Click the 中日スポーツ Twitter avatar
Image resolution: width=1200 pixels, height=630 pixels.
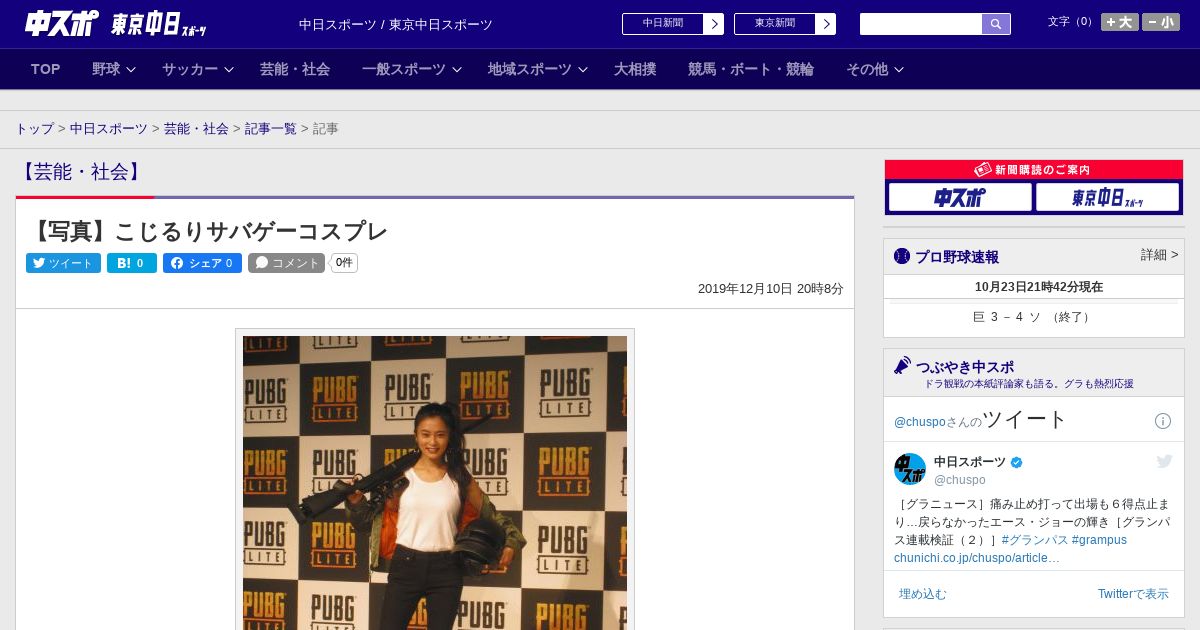pos(910,469)
